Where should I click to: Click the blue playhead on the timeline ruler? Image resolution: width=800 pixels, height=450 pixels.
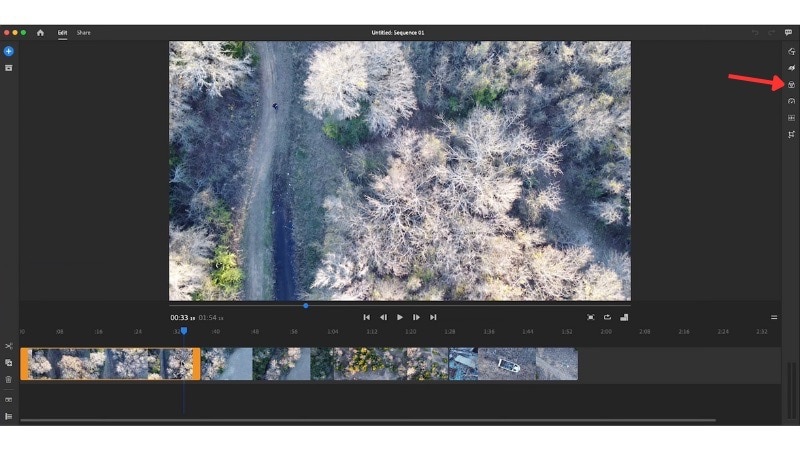(x=184, y=331)
